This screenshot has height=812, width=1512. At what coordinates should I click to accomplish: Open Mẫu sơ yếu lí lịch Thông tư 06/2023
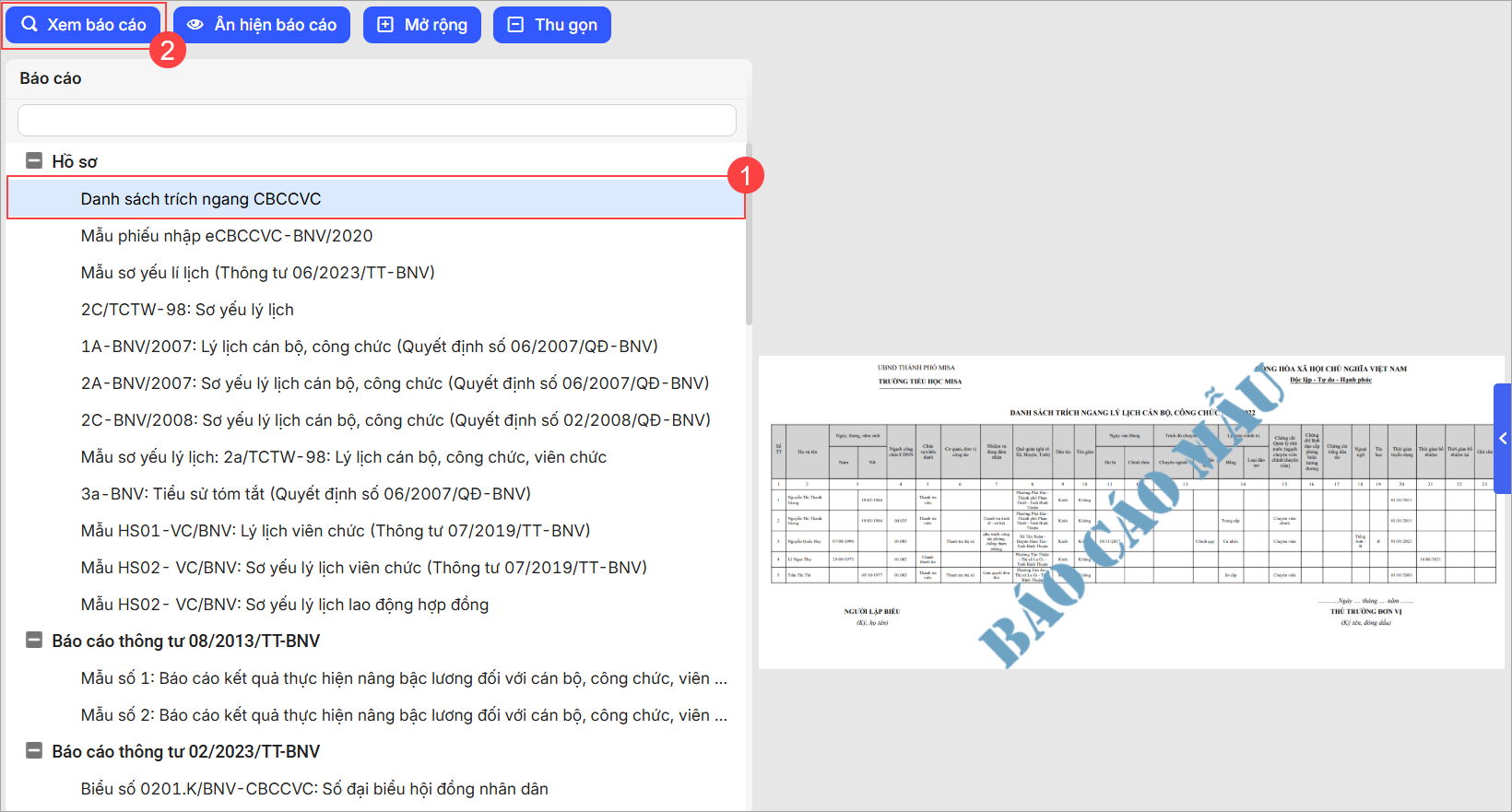coord(257,273)
